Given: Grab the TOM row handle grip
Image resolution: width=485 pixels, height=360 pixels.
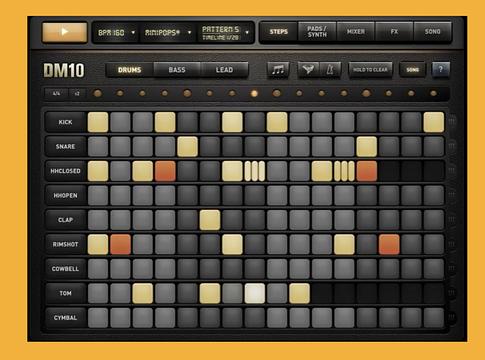Looking at the screenshot, I should coord(452,293).
